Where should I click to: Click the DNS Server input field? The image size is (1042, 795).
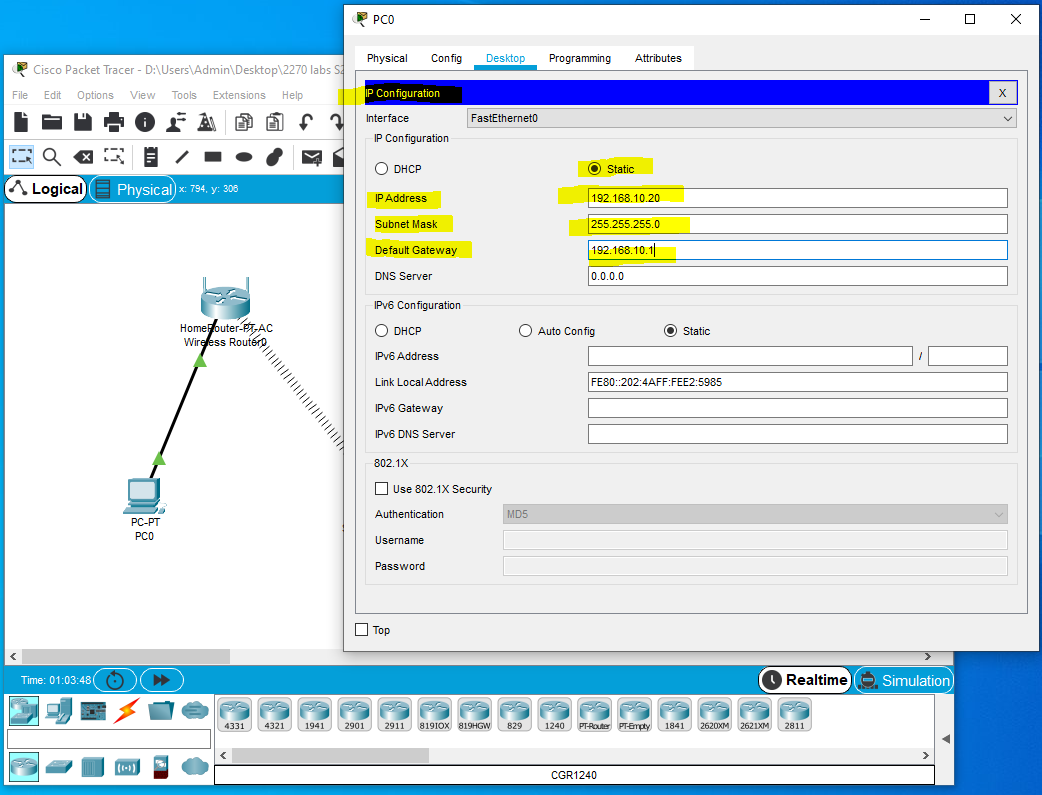pyautogui.click(x=797, y=275)
